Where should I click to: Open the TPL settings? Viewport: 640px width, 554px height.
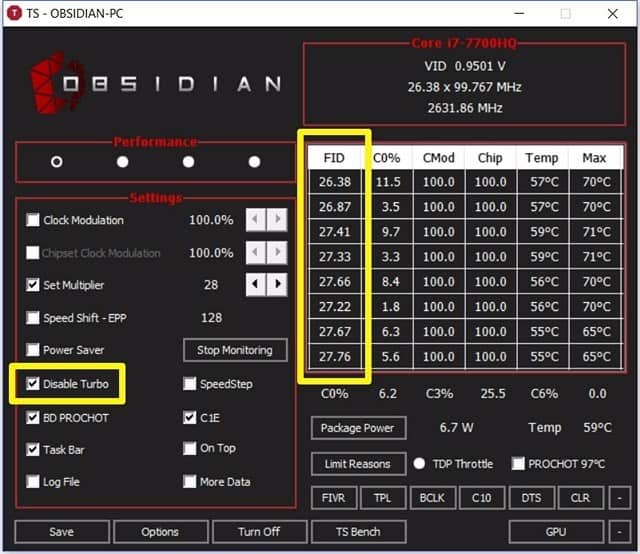point(383,498)
